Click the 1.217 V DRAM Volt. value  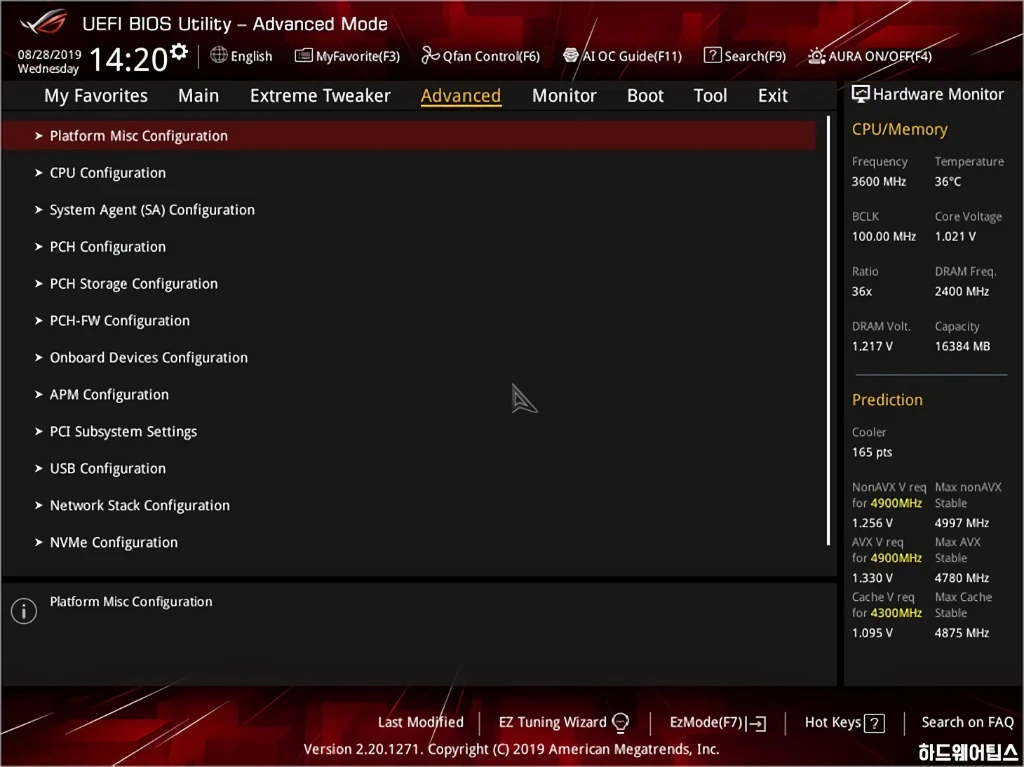point(872,346)
